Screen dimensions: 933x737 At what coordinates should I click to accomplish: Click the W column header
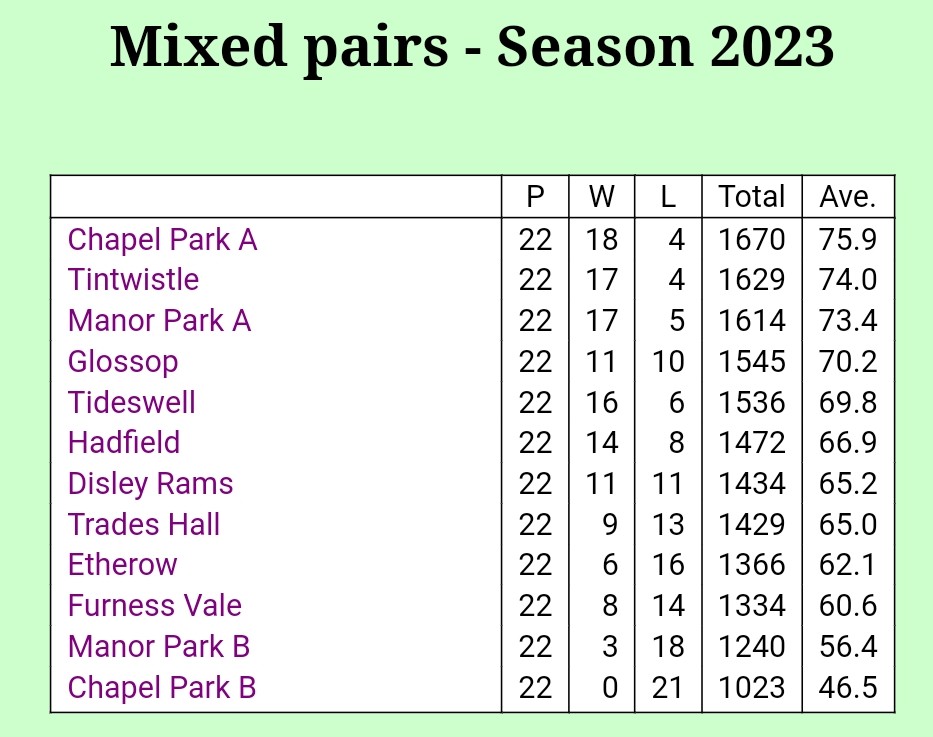(602, 197)
